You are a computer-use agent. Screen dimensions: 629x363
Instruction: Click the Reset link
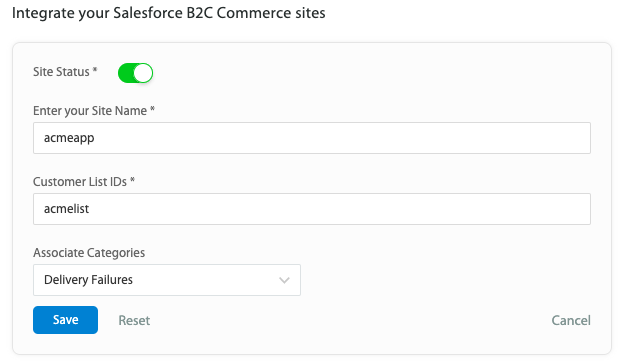pyautogui.click(x=134, y=320)
